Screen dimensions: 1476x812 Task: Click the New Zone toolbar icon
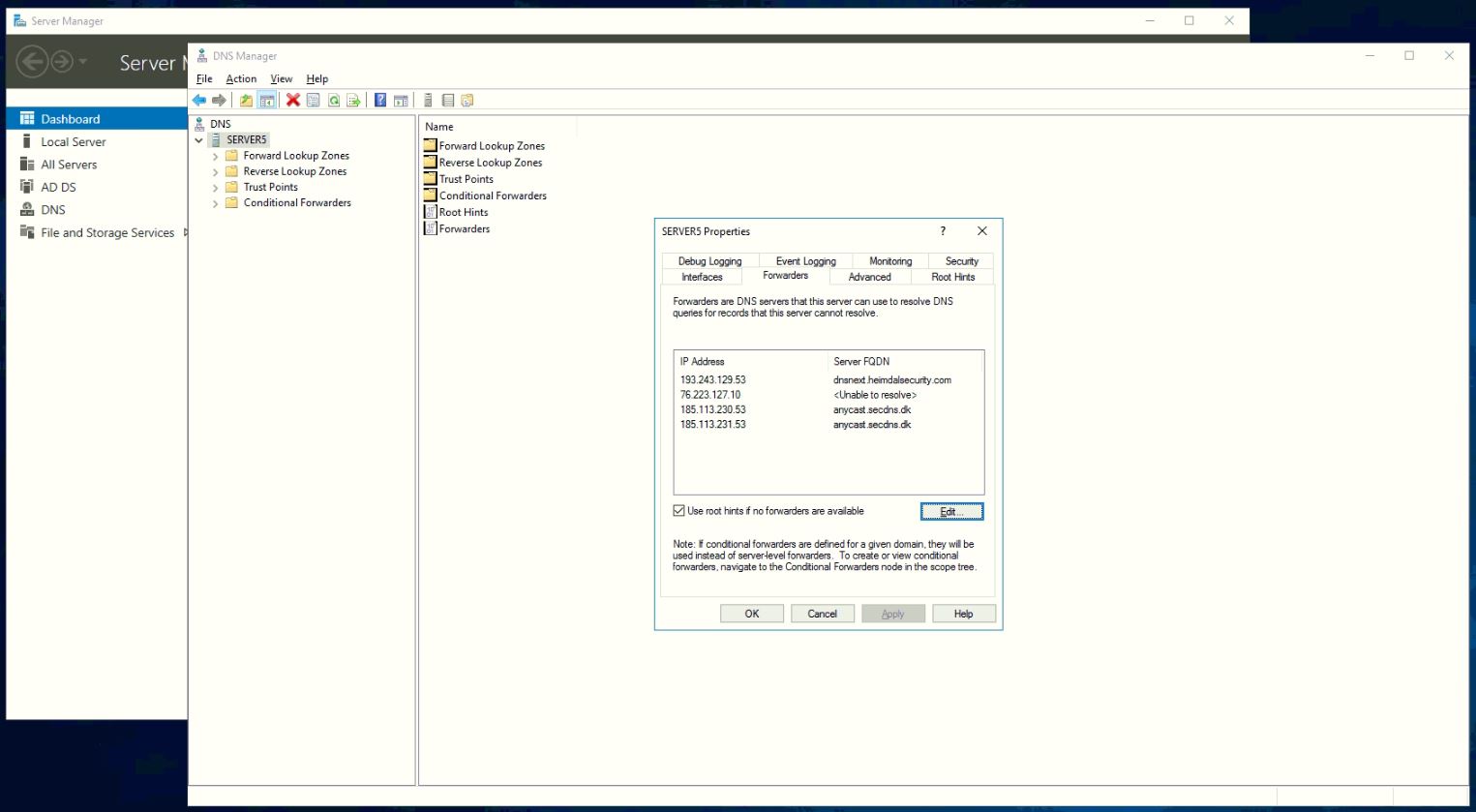(467, 101)
